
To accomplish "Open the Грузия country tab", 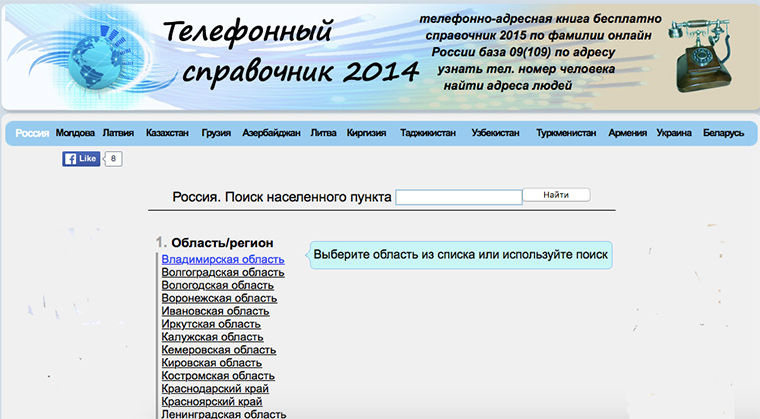I will coord(216,133).
